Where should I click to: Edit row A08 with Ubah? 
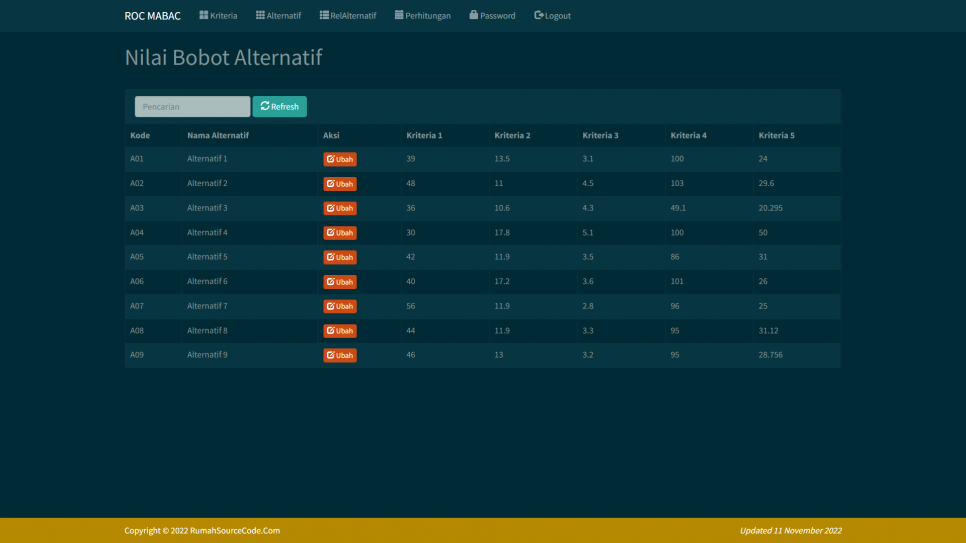[340, 331]
